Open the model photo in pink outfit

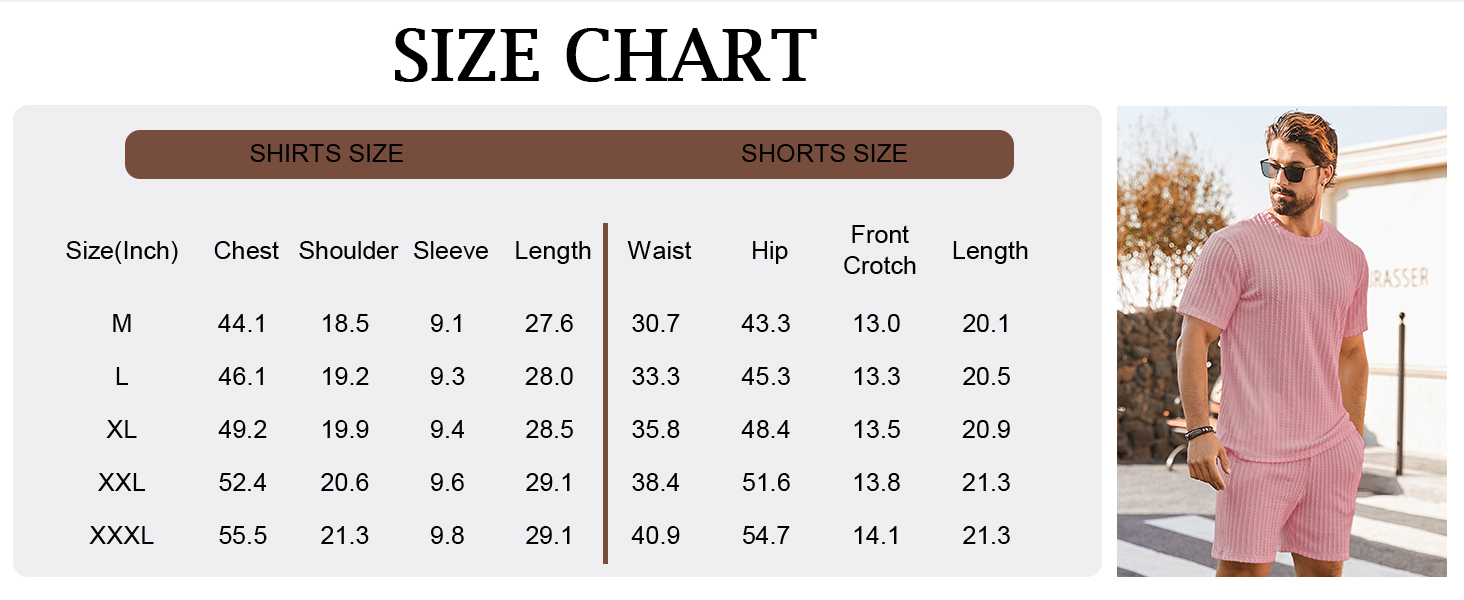pos(1281,341)
